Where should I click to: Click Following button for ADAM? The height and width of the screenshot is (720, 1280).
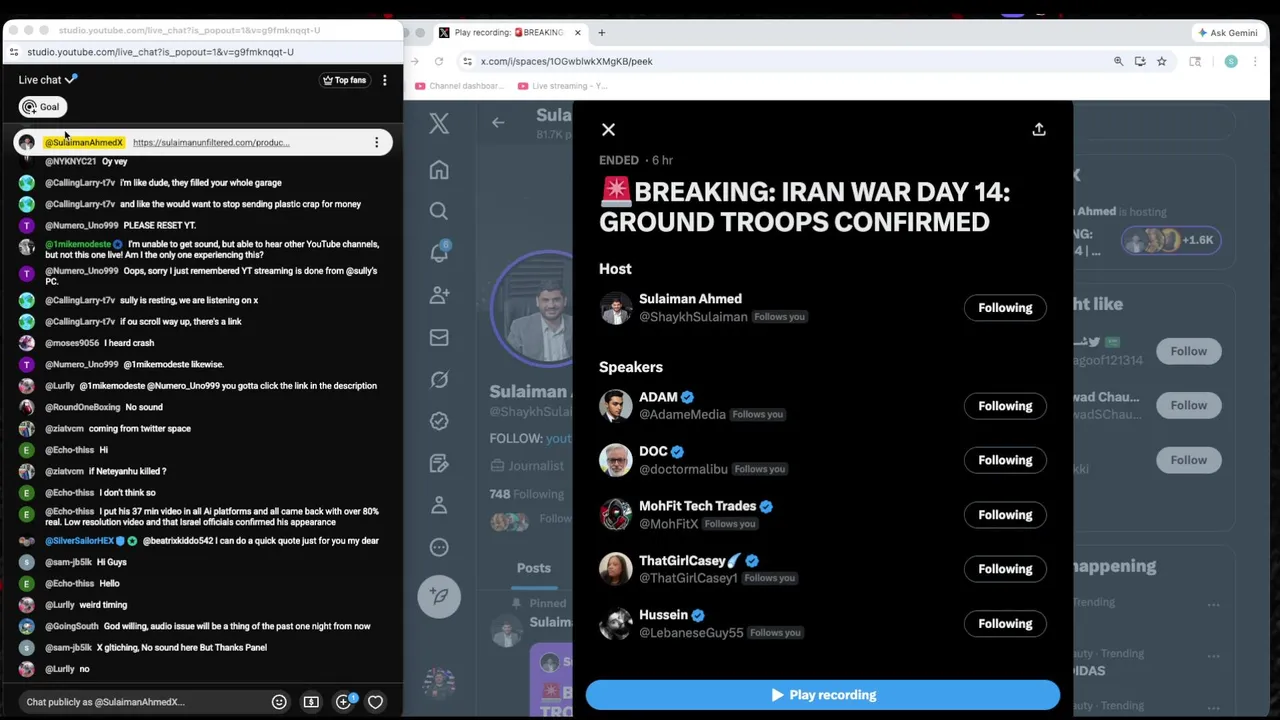click(x=1005, y=406)
